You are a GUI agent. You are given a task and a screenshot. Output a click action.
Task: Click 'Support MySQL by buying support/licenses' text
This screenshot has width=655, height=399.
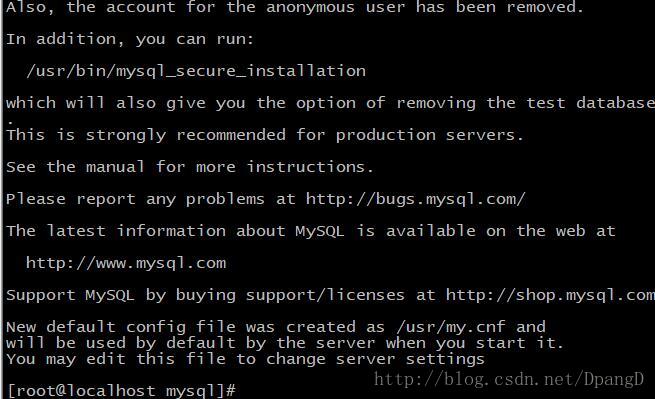coord(205,295)
